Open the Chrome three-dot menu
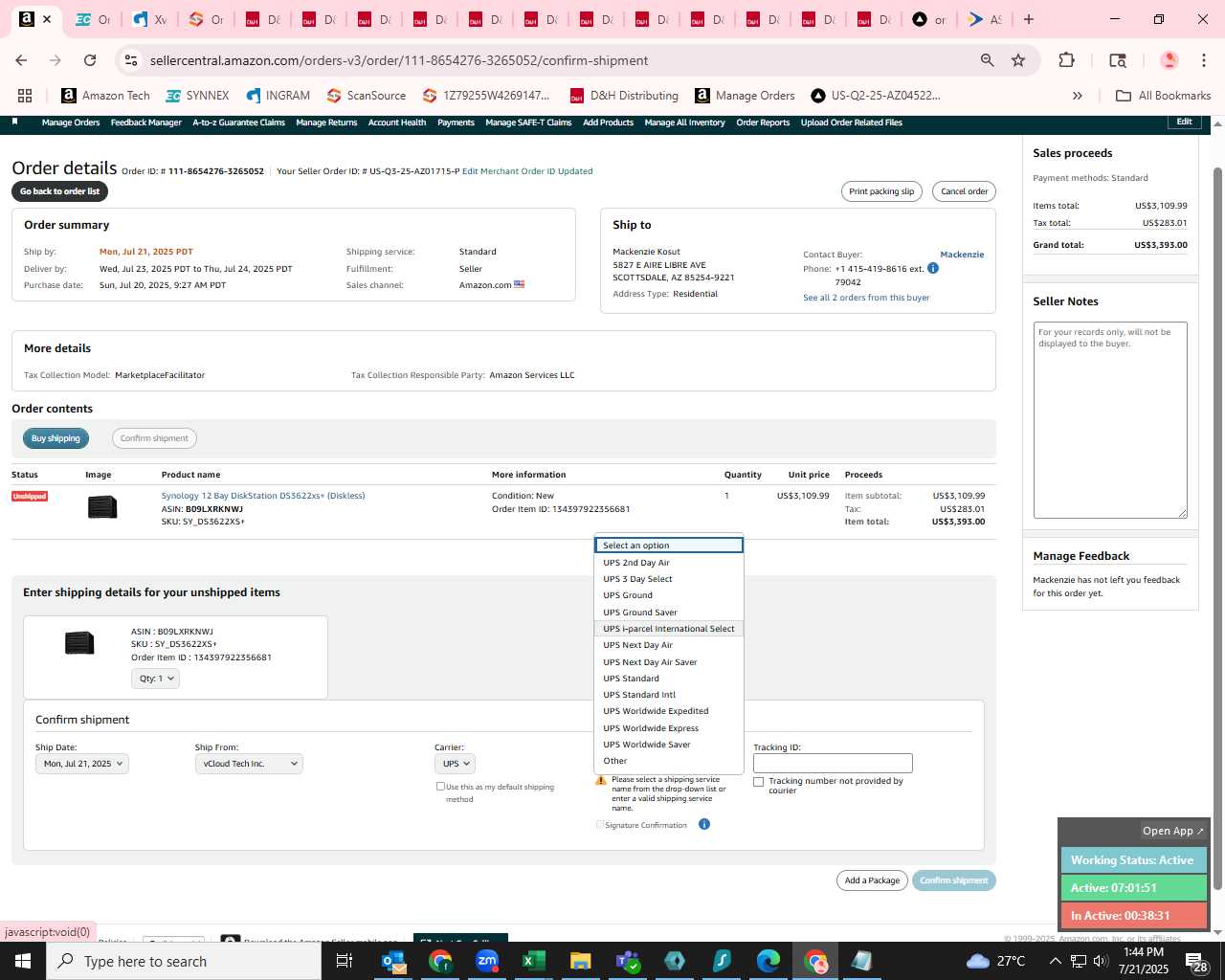This screenshot has width=1225, height=980. 1204,60
